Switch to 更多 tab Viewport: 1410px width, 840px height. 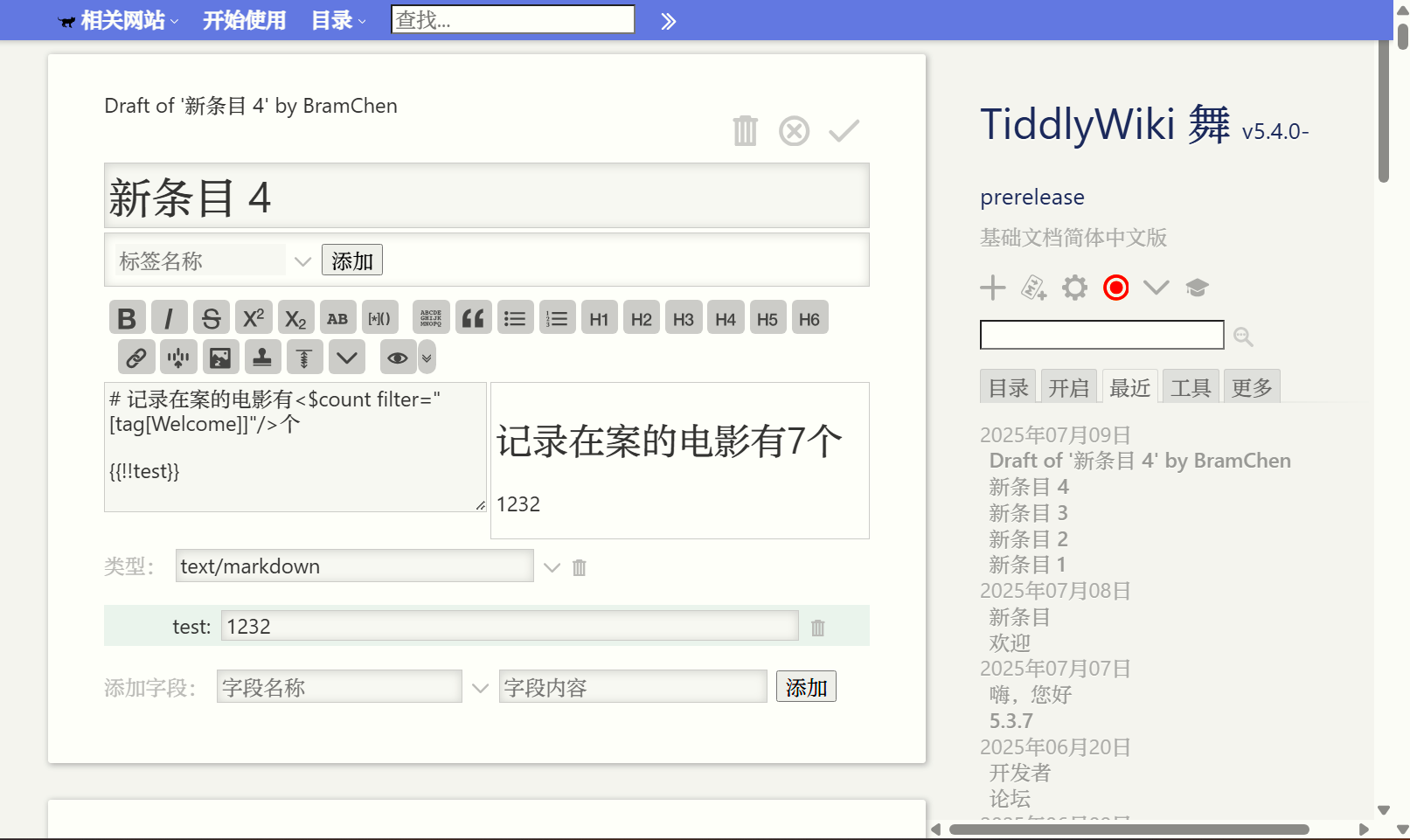point(1252,387)
